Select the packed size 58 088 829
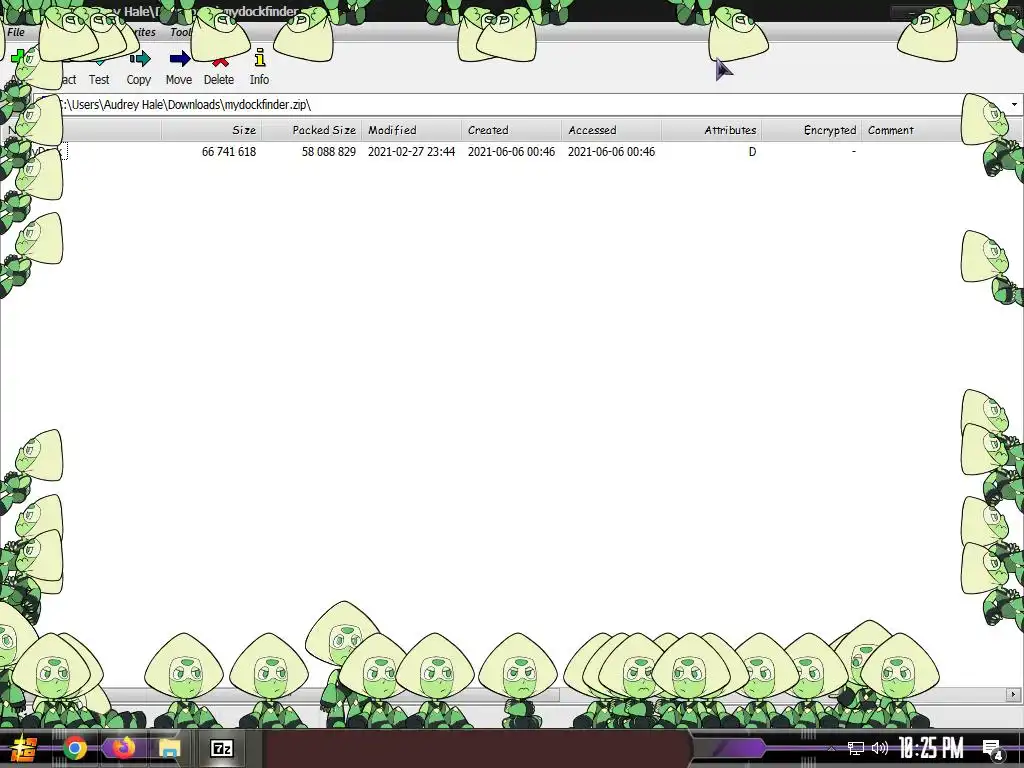The width and height of the screenshot is (1024, 768). 328,152
